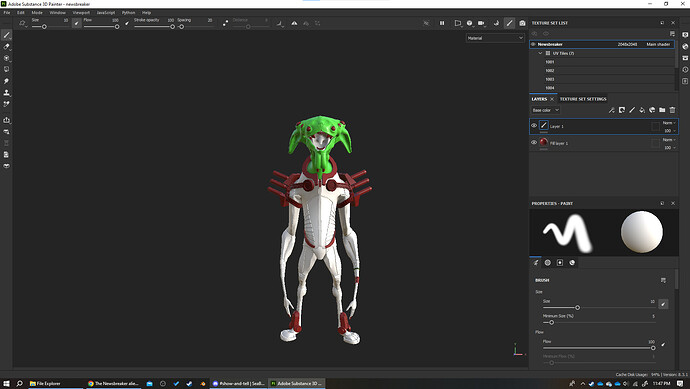
Task: Open the History sidebar clock icon
Action: click(685, 70)
